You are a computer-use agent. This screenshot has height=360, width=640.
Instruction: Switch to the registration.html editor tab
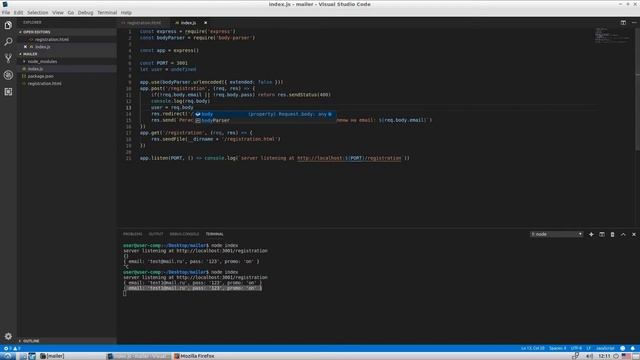(x=144, y=23)
